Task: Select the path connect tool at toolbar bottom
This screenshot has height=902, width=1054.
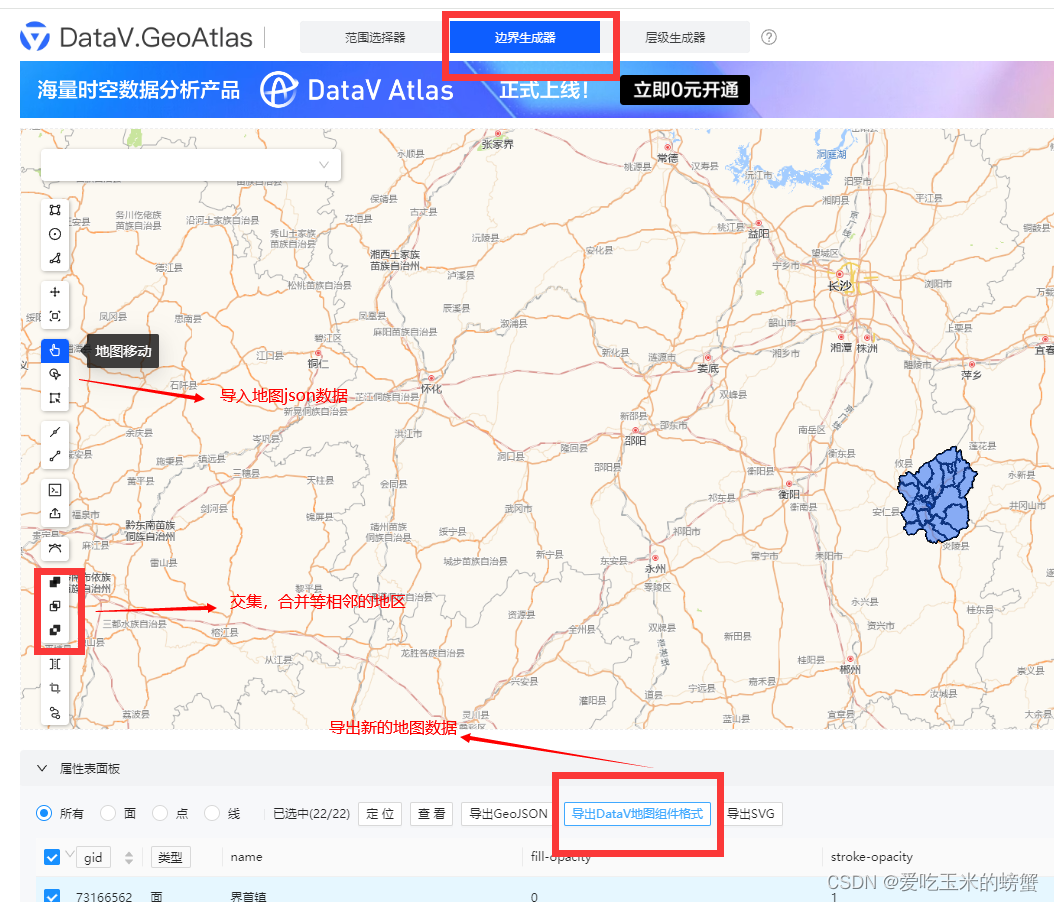Action: (55, 712)
